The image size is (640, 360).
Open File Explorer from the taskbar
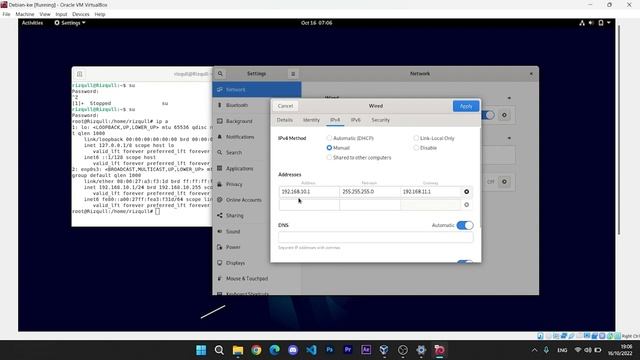point(238,350)
